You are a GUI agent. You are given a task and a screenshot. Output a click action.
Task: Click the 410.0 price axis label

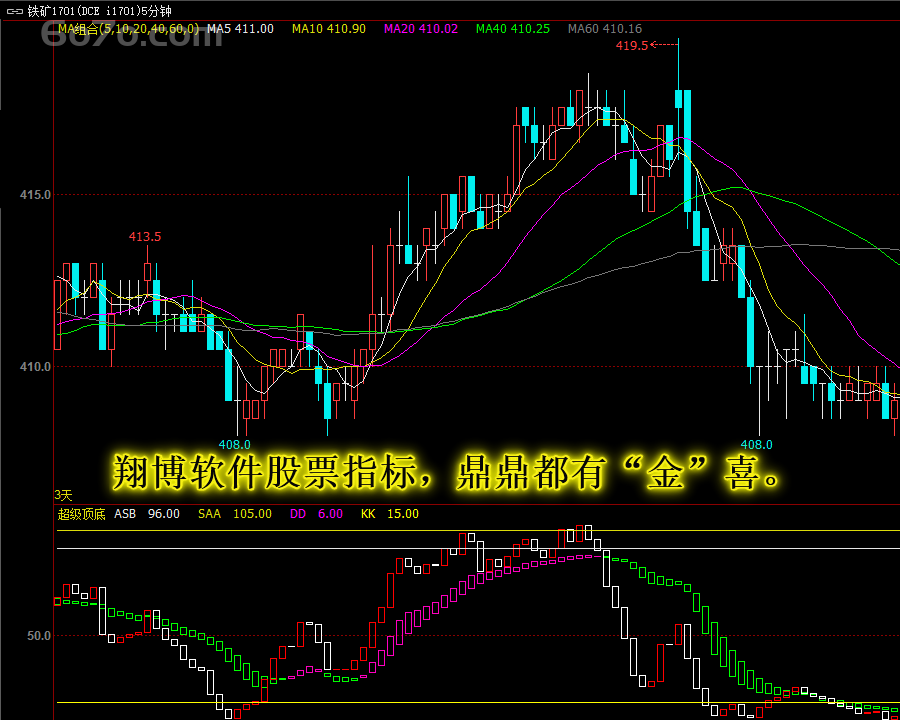35,366
